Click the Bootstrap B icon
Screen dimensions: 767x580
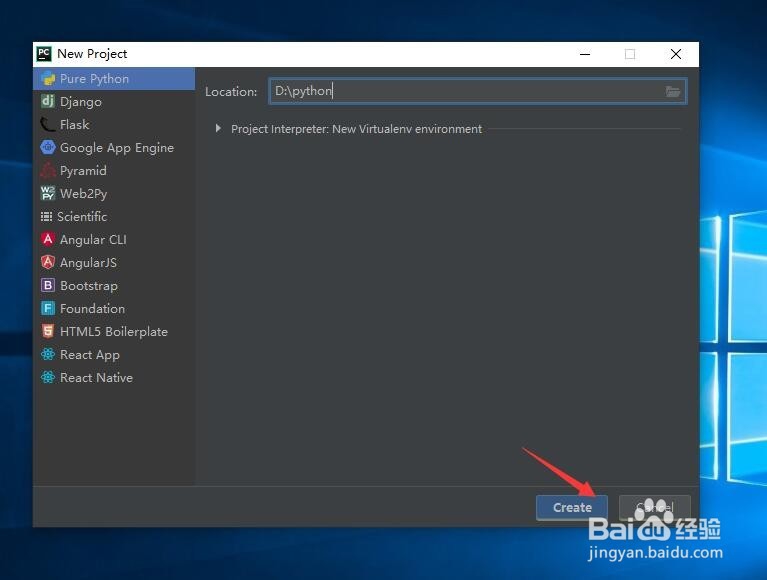click(x=48, y=285)
